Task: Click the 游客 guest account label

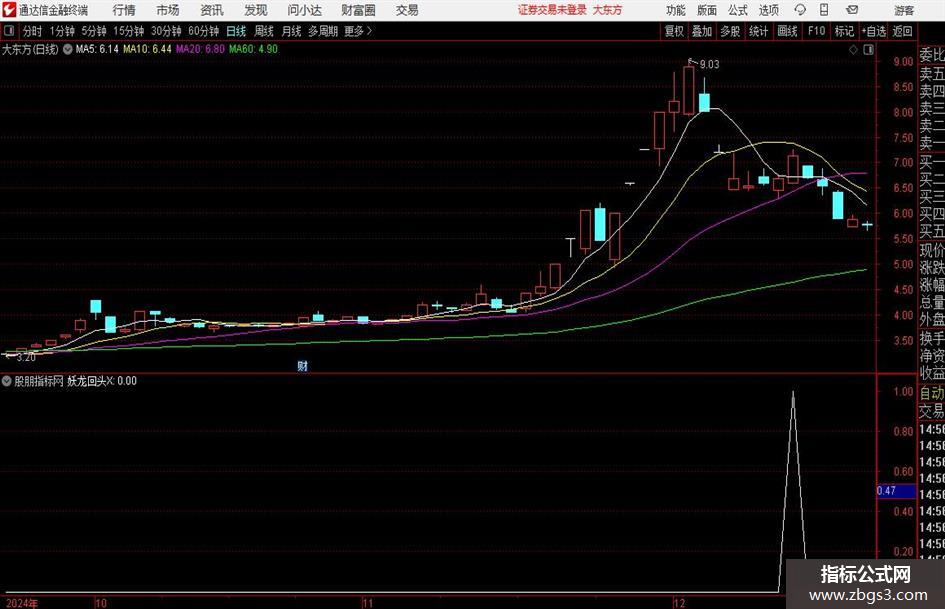Action: 904,10
